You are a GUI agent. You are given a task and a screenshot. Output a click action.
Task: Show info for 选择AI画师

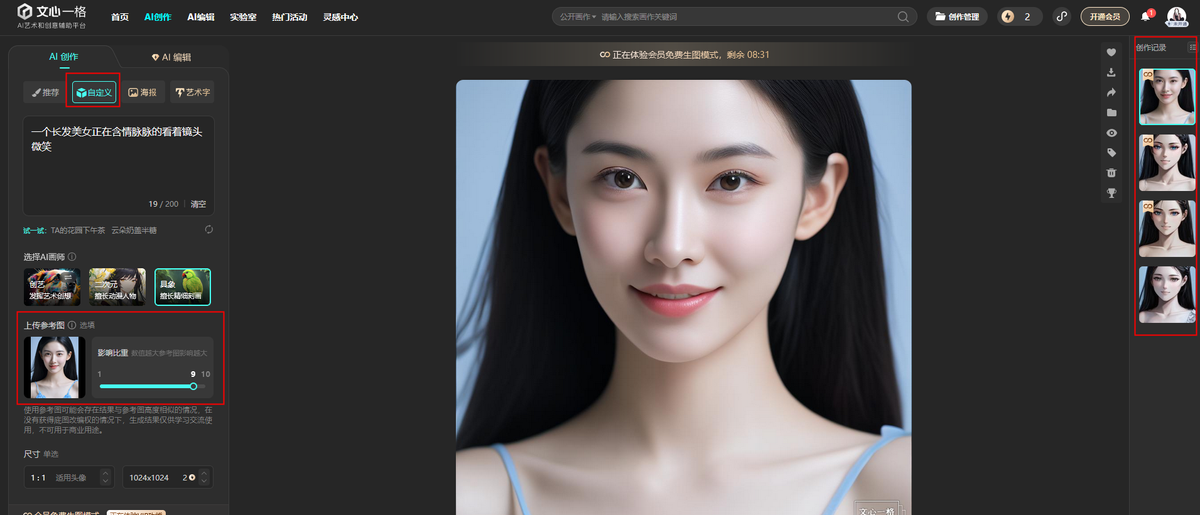71,256
